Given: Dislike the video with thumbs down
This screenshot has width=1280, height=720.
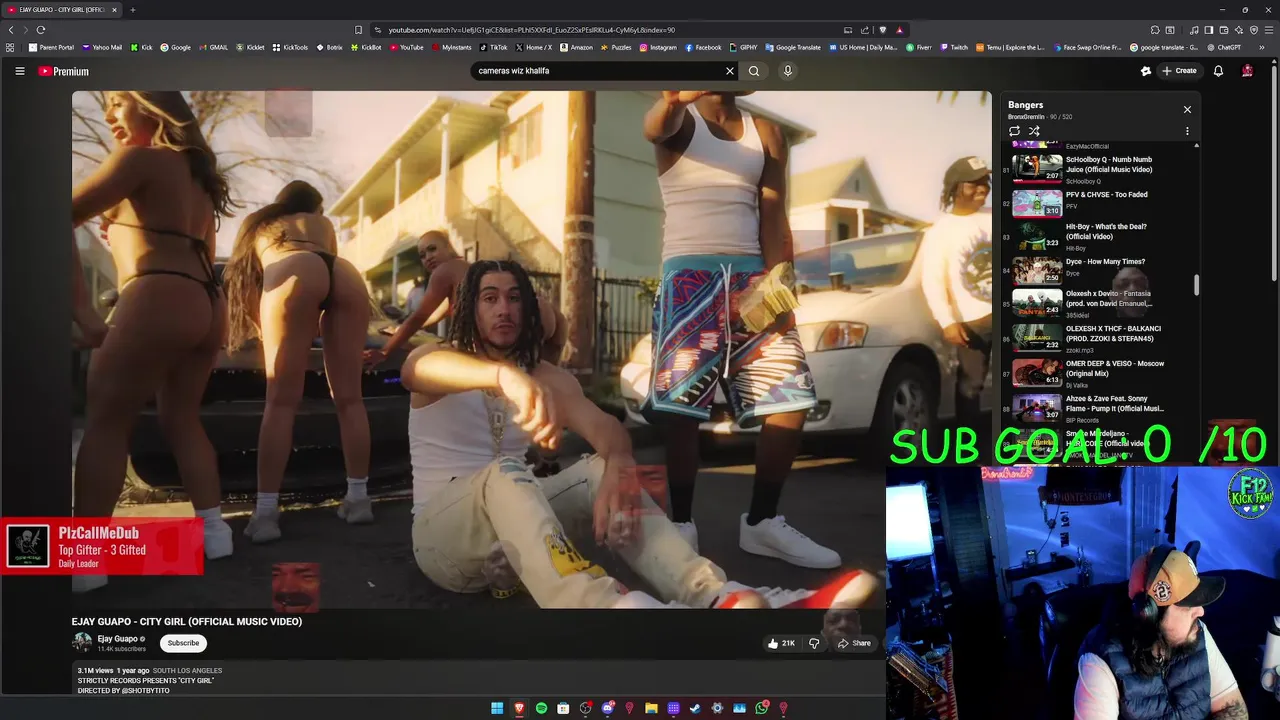Looking at the screenshot, I should point(814,643).
